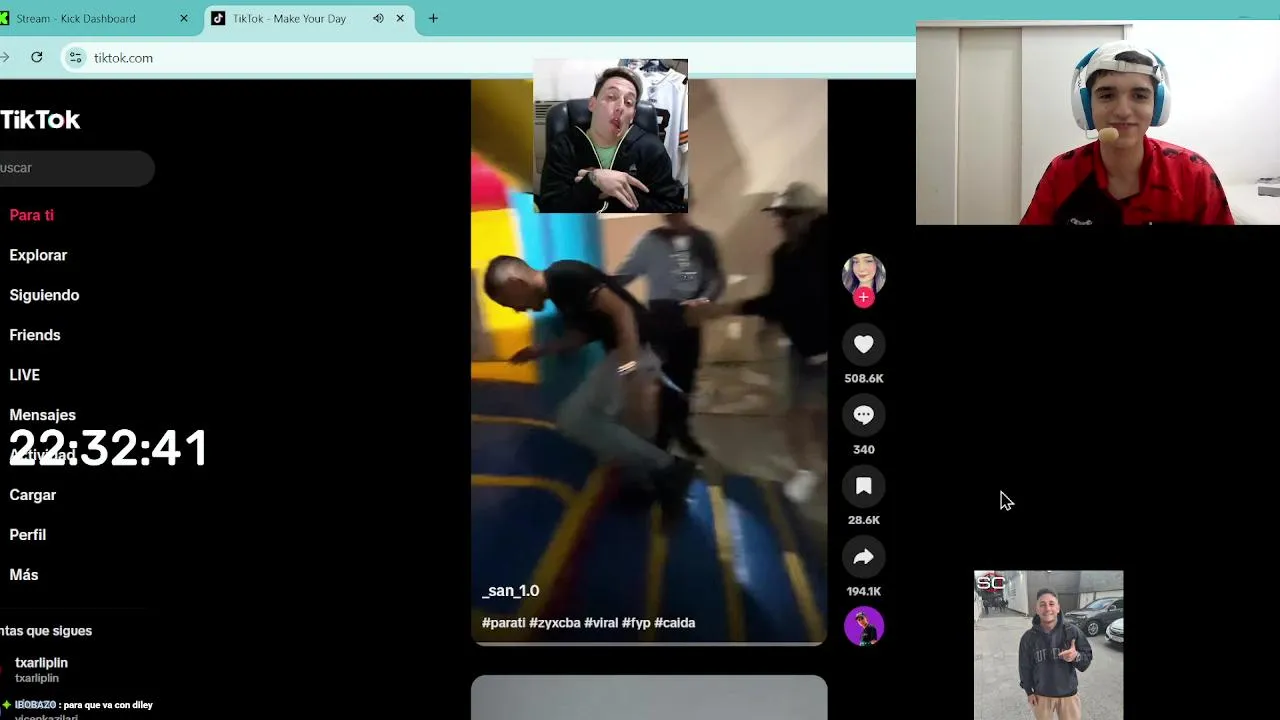Go to Explorar section
Image resolution: width=1280 pixels, height=720 pixels.
[x=38, y=255]
